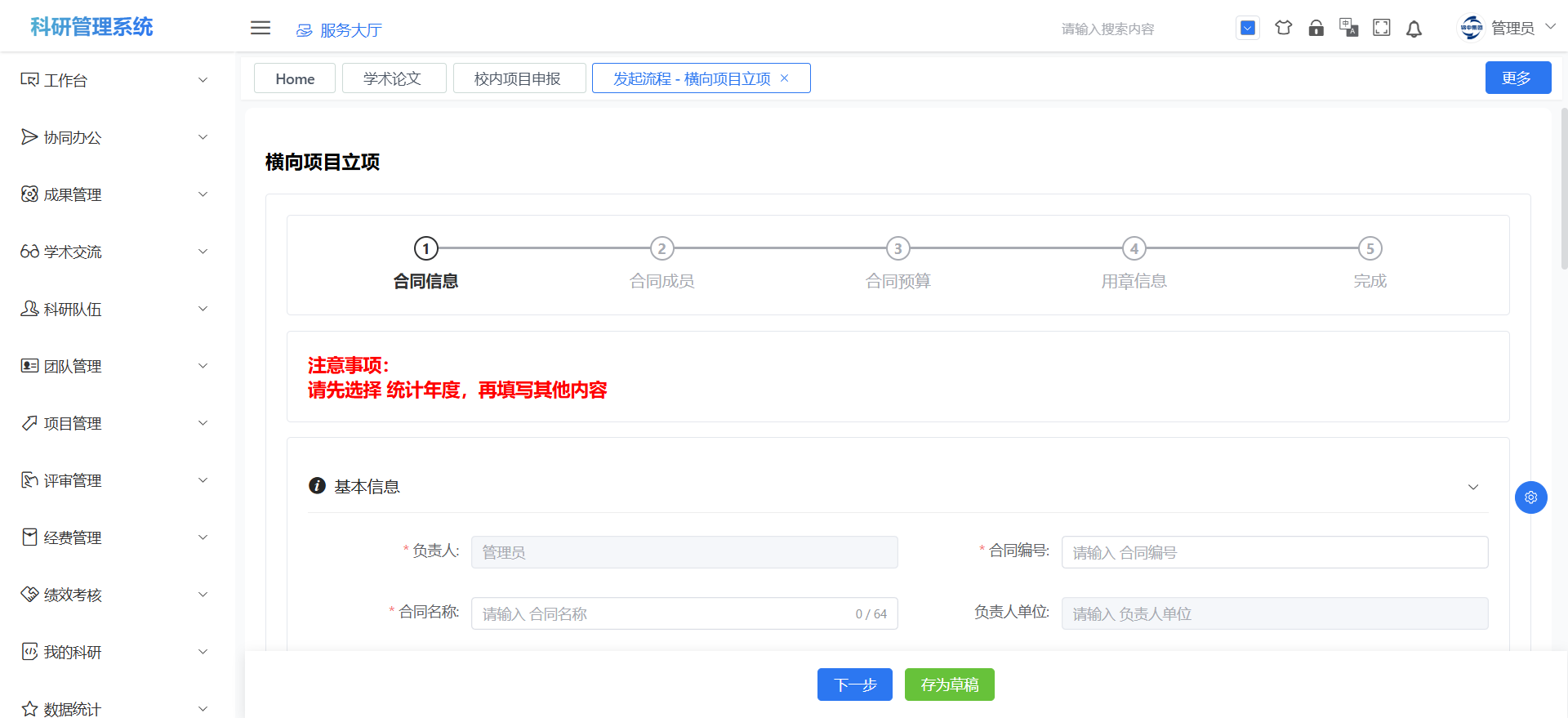Click the 下一步 button
Image resolution: width=1568 pixels, height=718 pixels.
[x=854, y=685]
